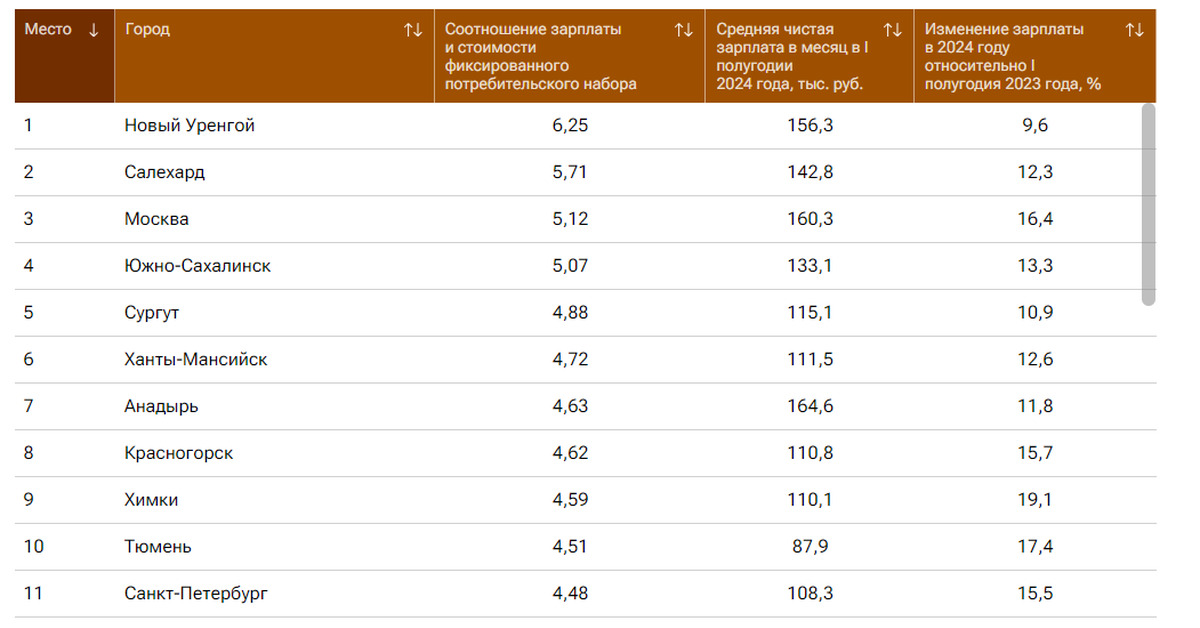Click Санкт-Петербург city name

pos(197,594)
